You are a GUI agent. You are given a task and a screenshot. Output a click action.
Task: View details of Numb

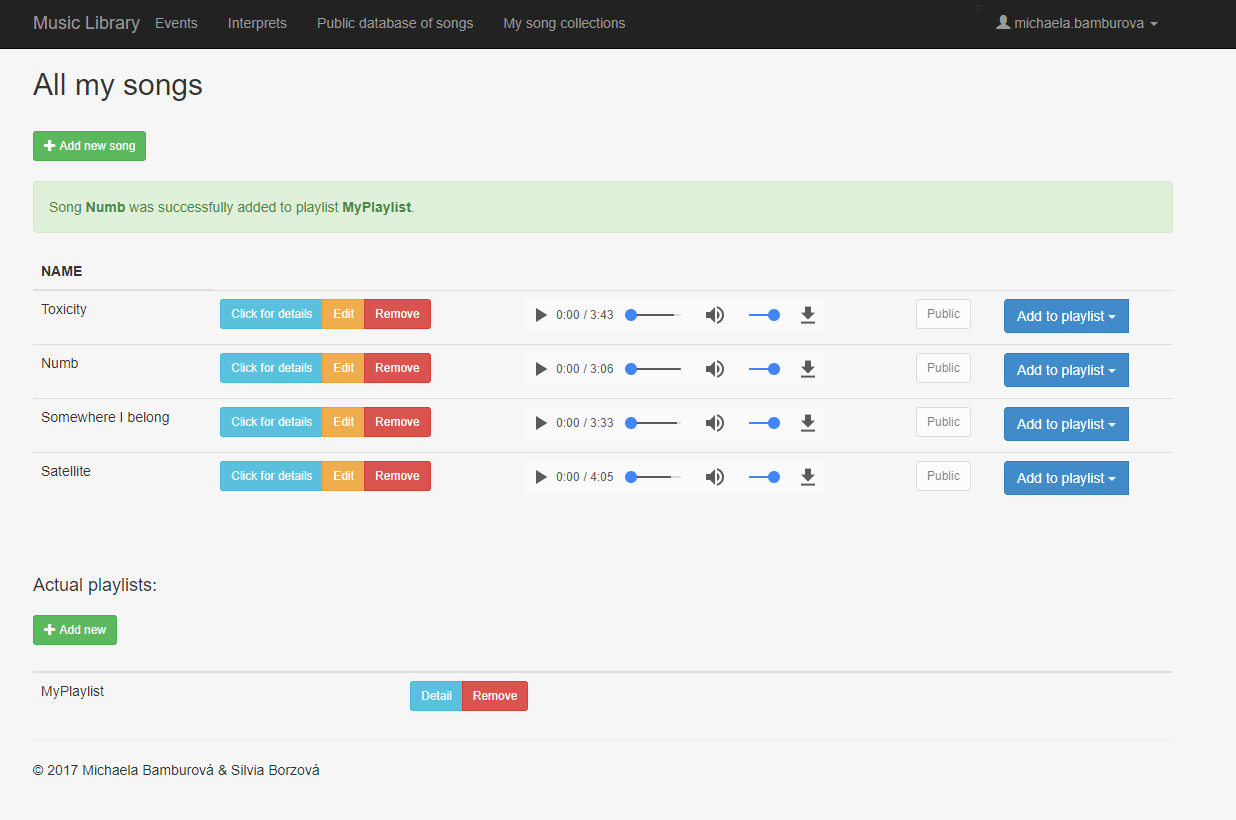[x=271, y=368]
